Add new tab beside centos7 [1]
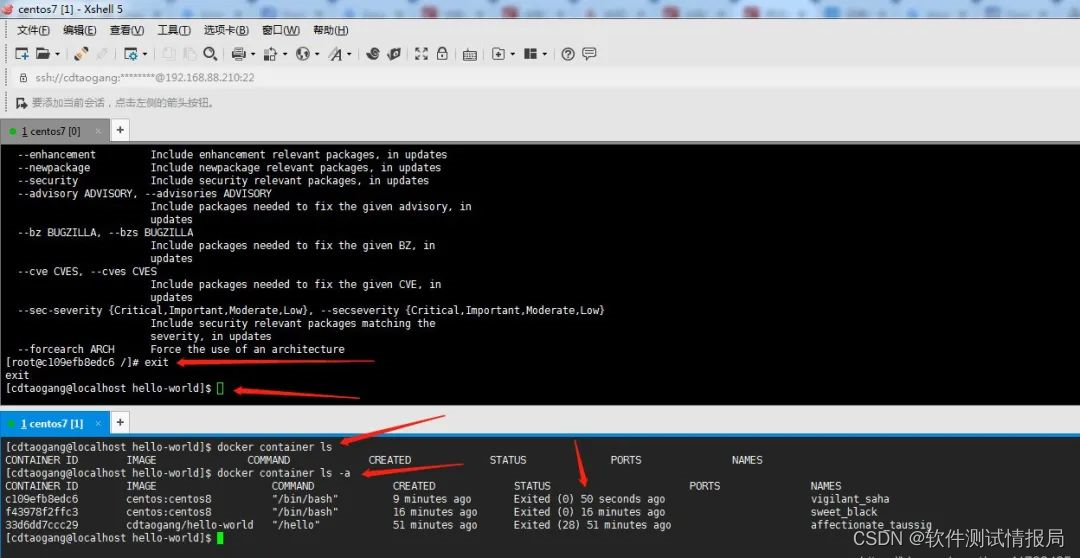 pyautogui.click(x=119, y=422)
